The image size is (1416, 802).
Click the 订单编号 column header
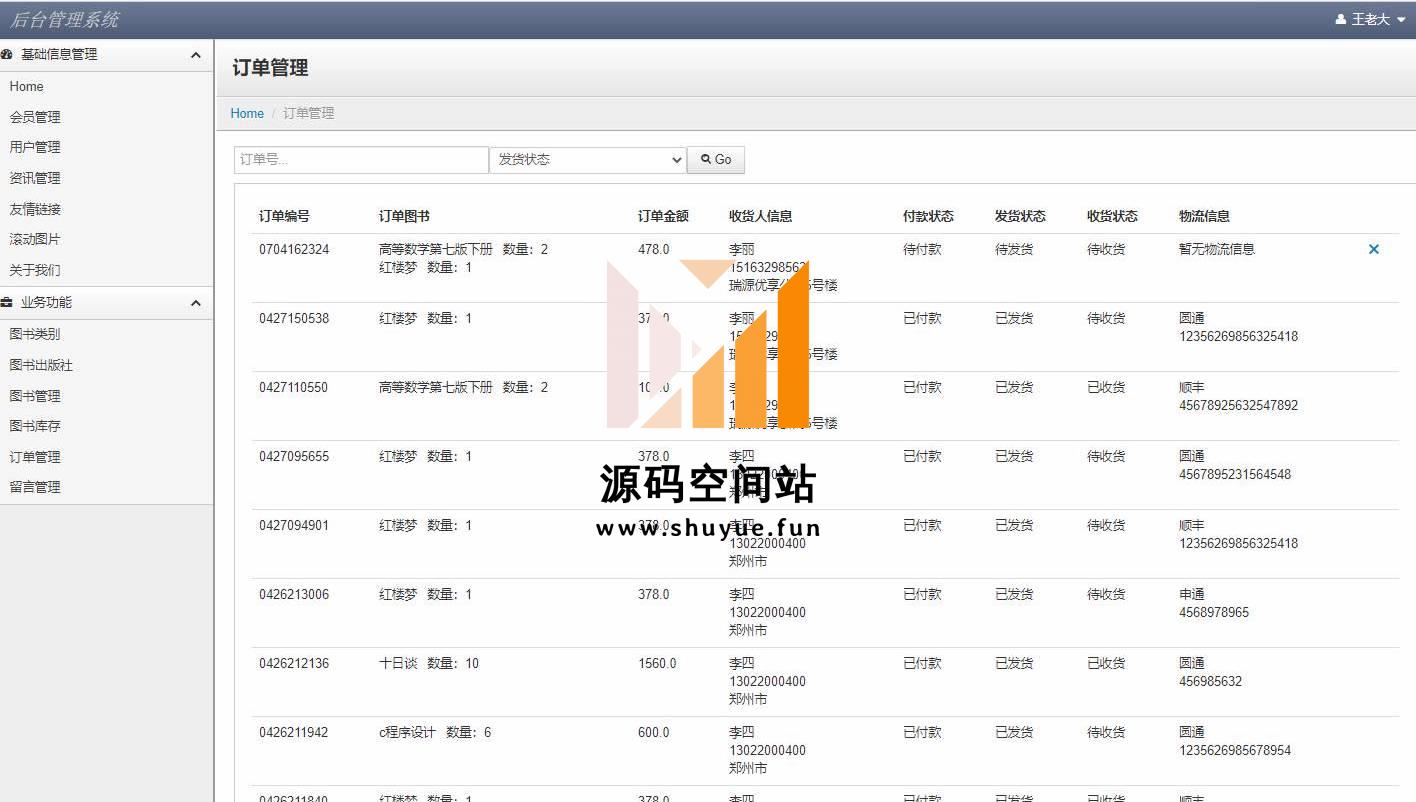(284, 216)
